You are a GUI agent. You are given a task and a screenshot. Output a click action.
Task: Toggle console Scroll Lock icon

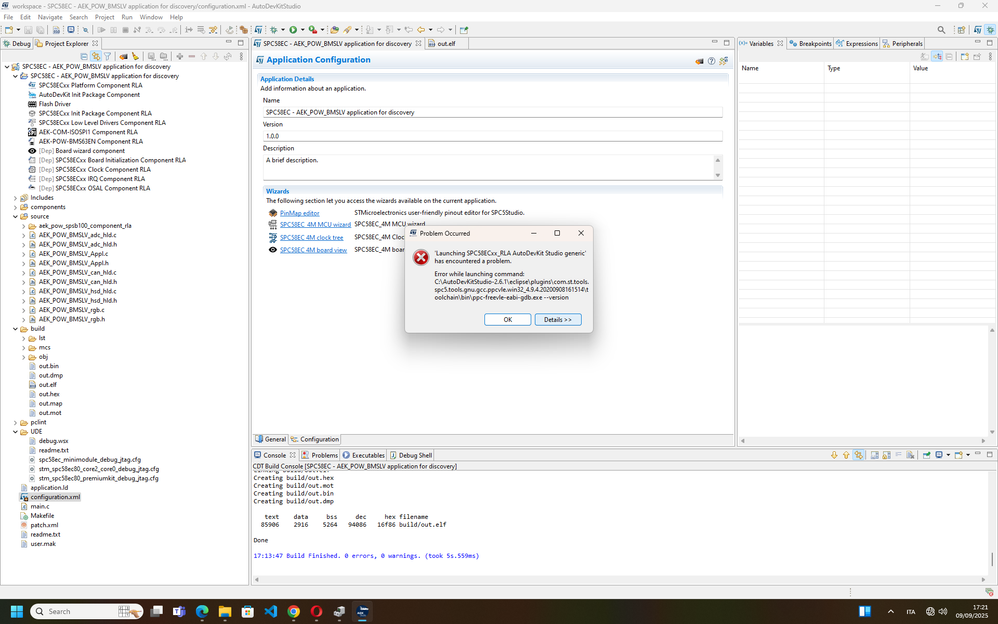[x=886, y=455]
